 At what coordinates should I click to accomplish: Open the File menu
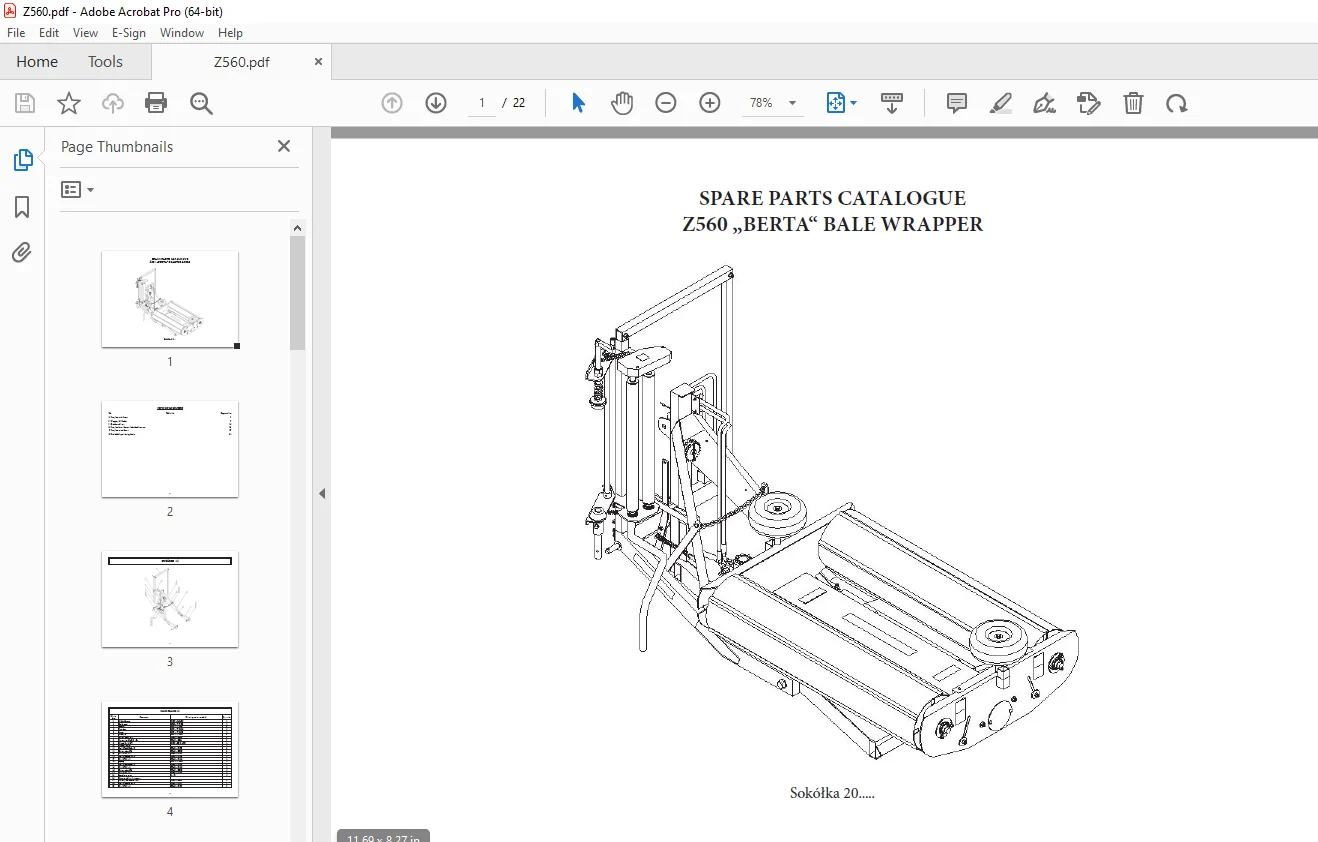16,32
